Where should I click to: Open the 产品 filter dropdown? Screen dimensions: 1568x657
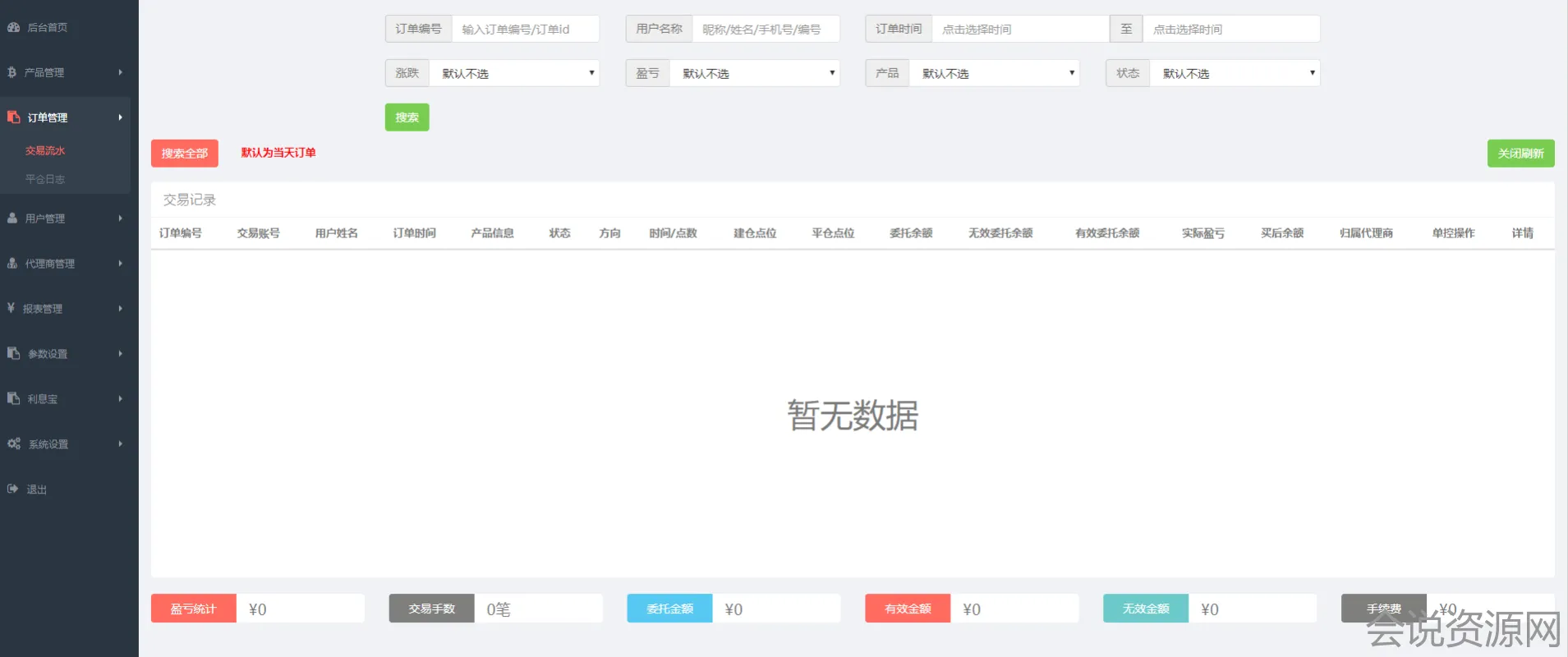(994, 73)
